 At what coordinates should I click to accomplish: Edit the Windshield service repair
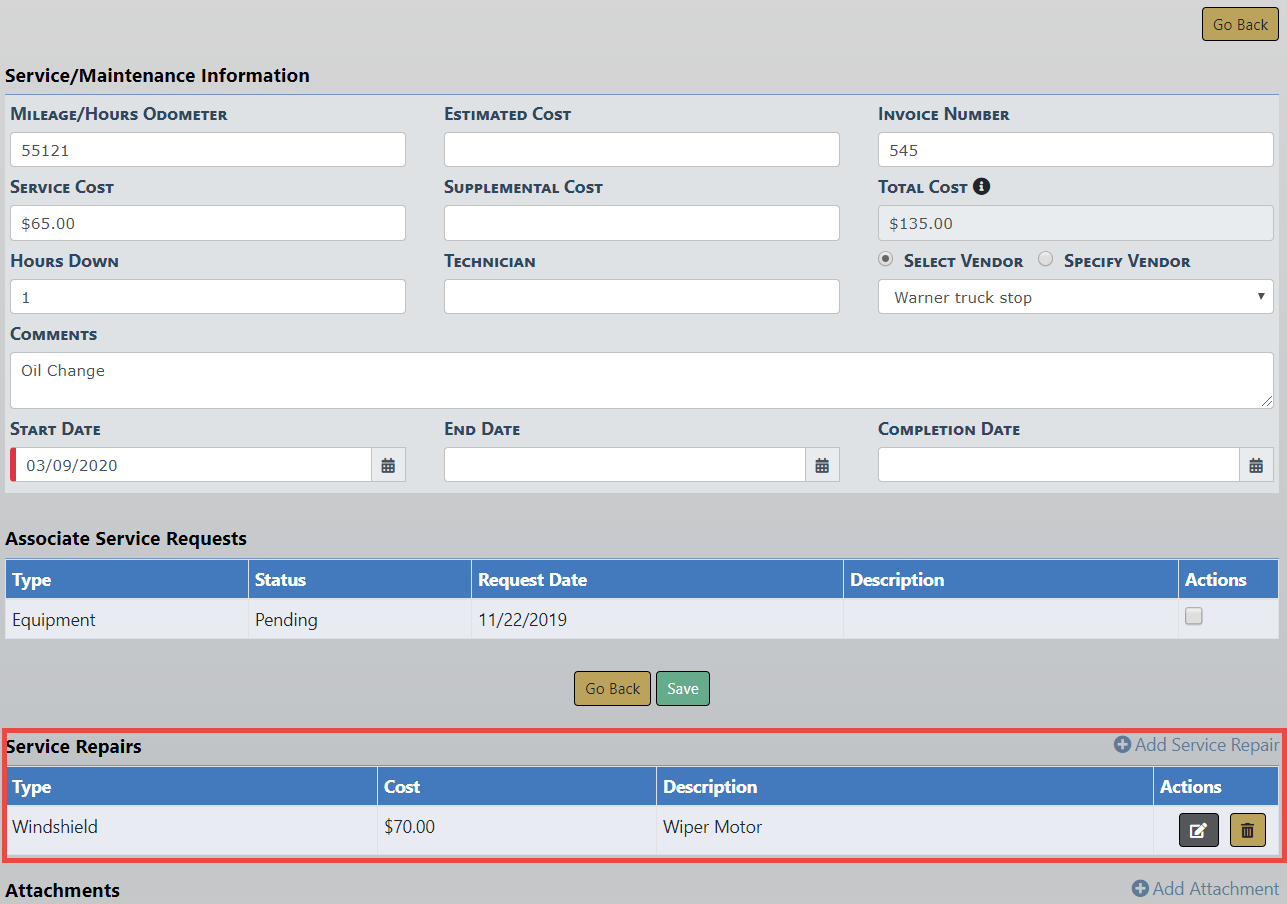click(x=1198, y=830)
